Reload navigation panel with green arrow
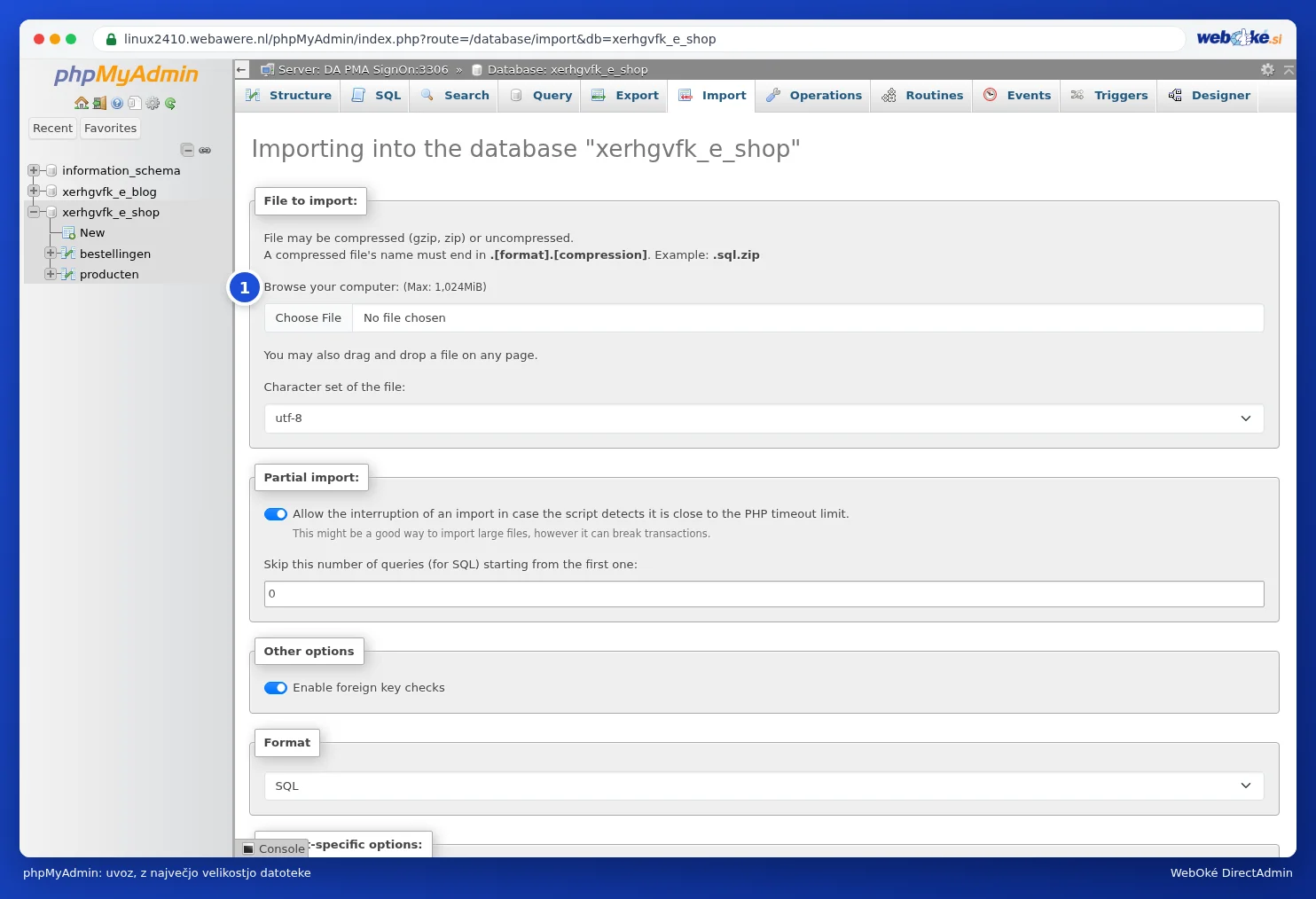 tap(170, 103)
